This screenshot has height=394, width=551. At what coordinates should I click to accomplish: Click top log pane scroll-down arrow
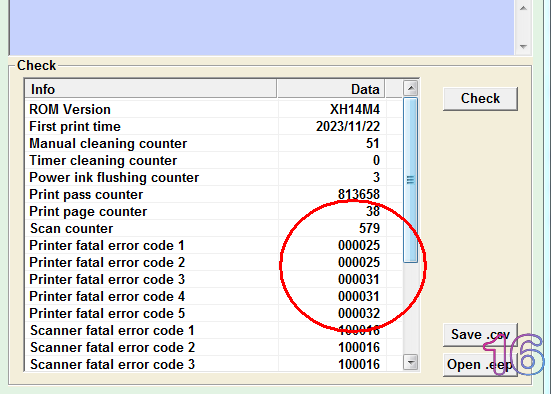(523, 46)
